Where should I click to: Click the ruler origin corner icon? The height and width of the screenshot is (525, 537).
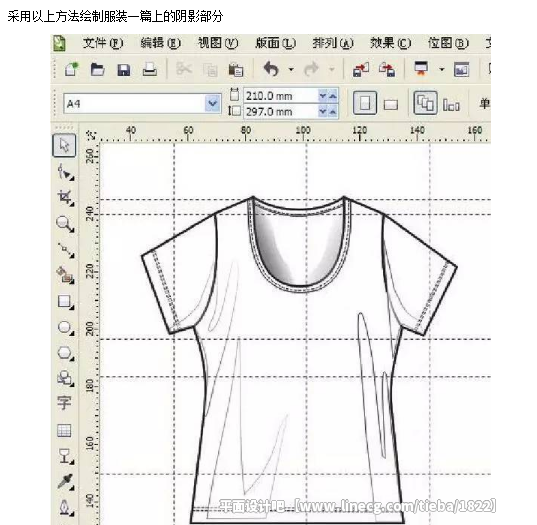coord(91,135)
